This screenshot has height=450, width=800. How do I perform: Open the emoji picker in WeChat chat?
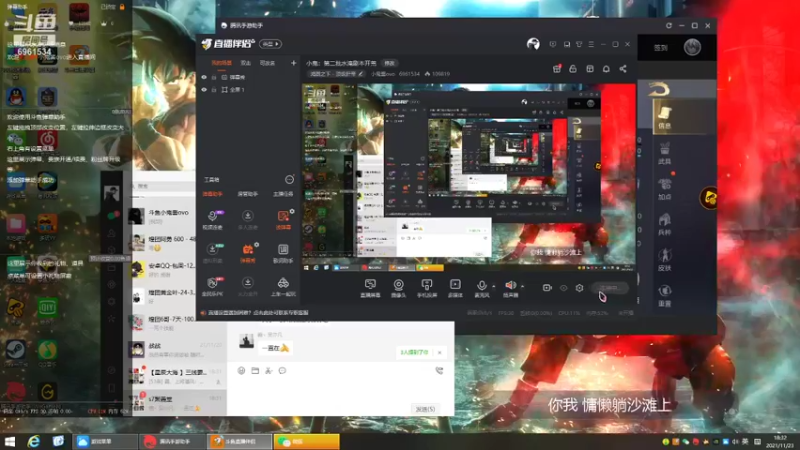(241, 370)
